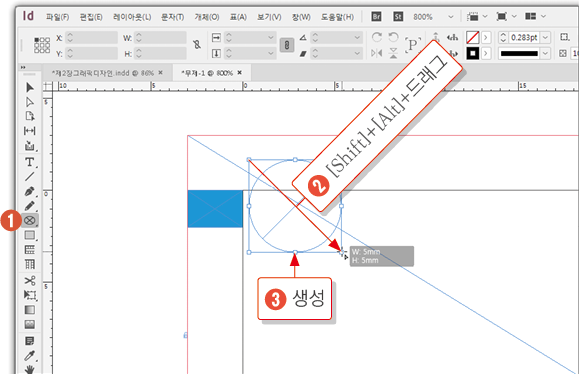Select the Eyedropper tool
The height and width of the screenshot is (374, 579).
coord(30,355)
